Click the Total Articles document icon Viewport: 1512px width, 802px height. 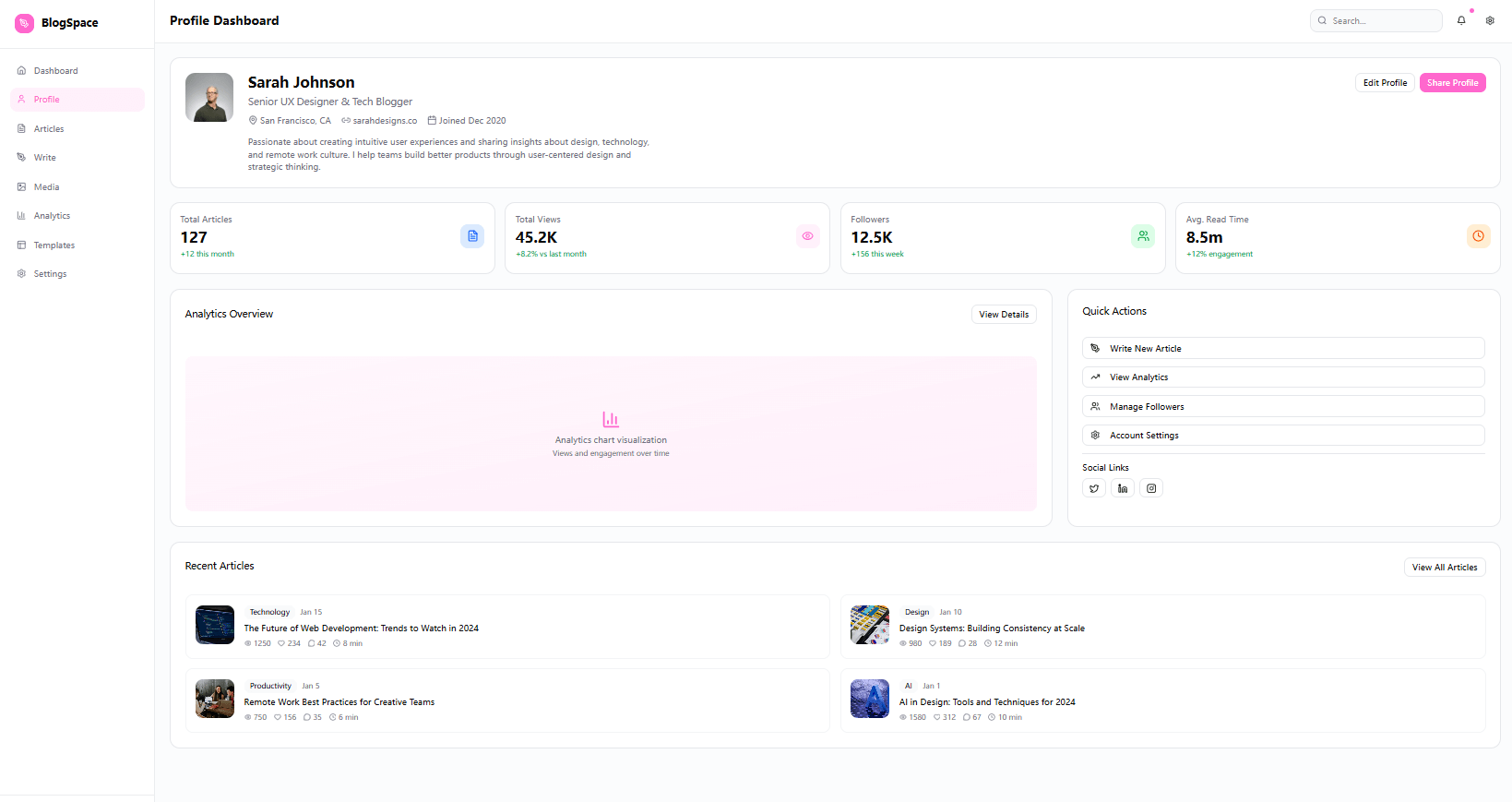[x=472, y=236]
